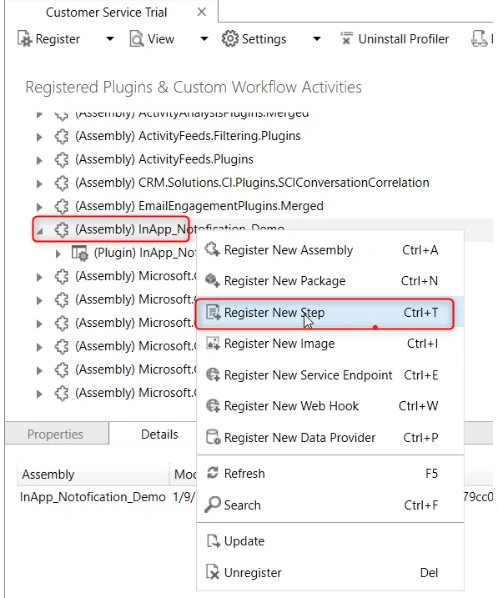Click the Uninstall Profiler icon
Viewport: 498px width, 598px height.
point(346,39)
